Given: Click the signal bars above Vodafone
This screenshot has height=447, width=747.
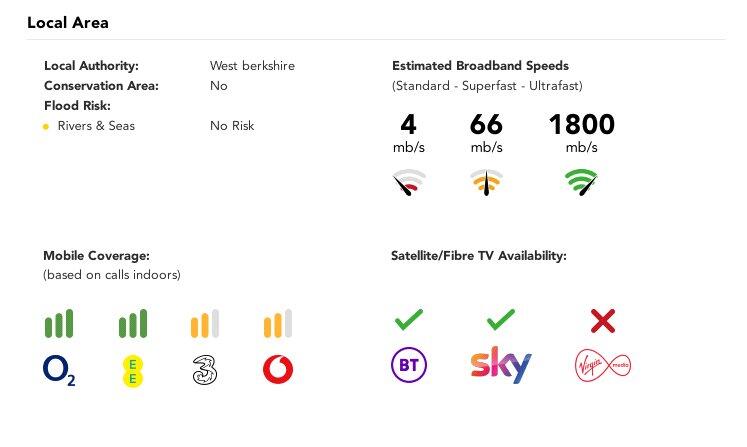Looking at the screenshot, I should (x=277, y=324).
